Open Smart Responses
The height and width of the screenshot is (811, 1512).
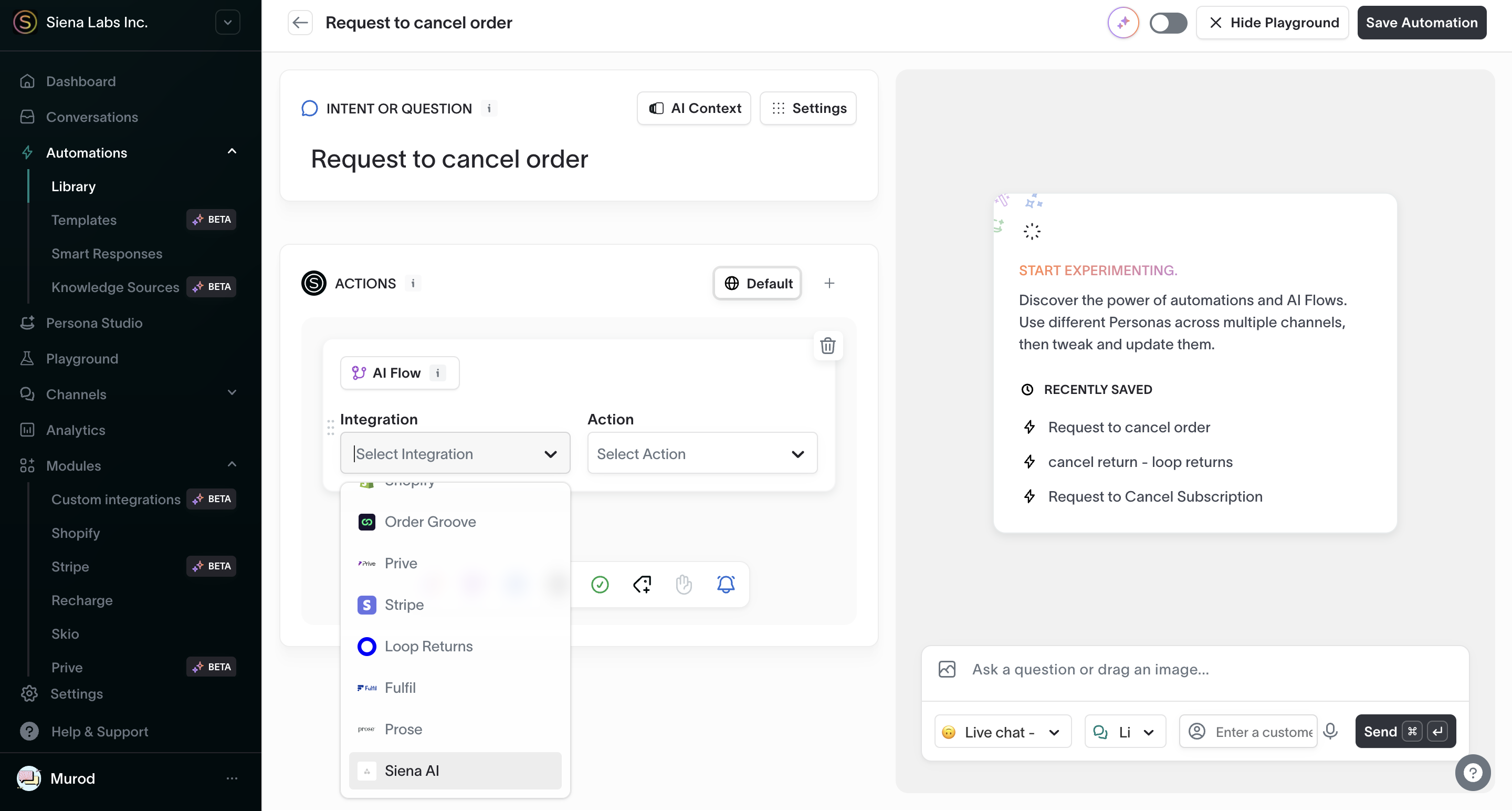click(x=106, y=253)
